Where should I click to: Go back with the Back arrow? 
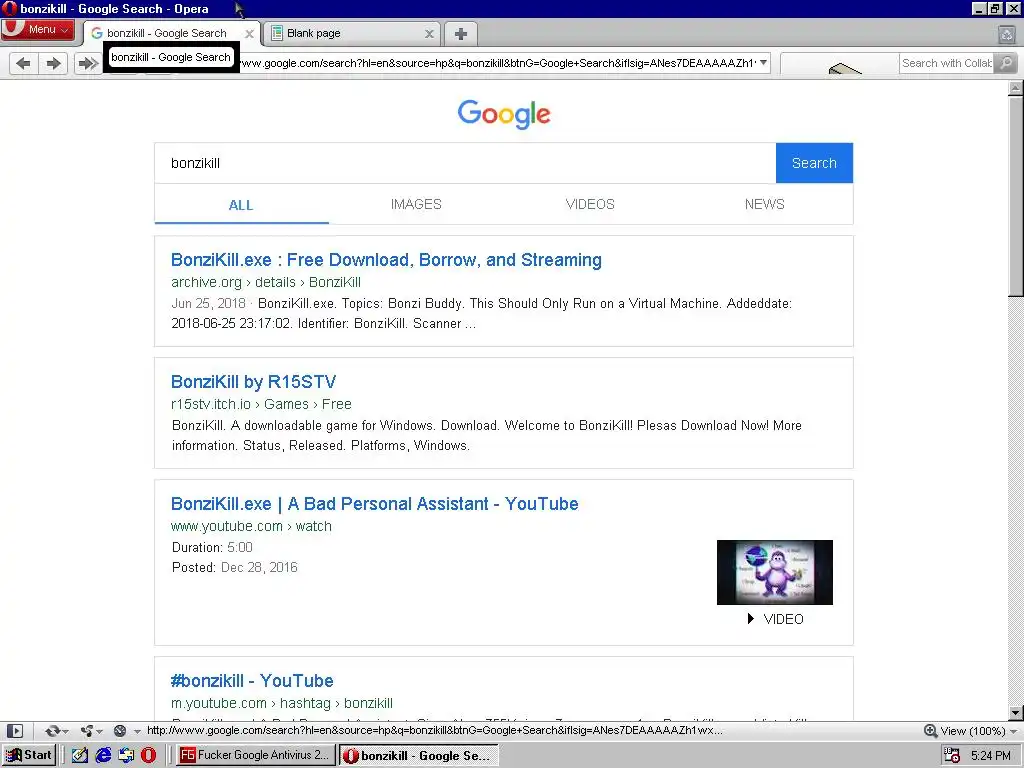pyautogui.click(x=23, y=63)
